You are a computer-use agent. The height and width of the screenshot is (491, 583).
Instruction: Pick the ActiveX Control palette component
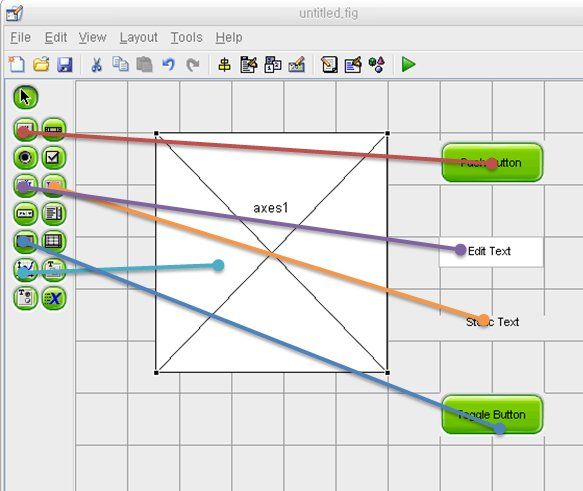(x=54, y=298)
